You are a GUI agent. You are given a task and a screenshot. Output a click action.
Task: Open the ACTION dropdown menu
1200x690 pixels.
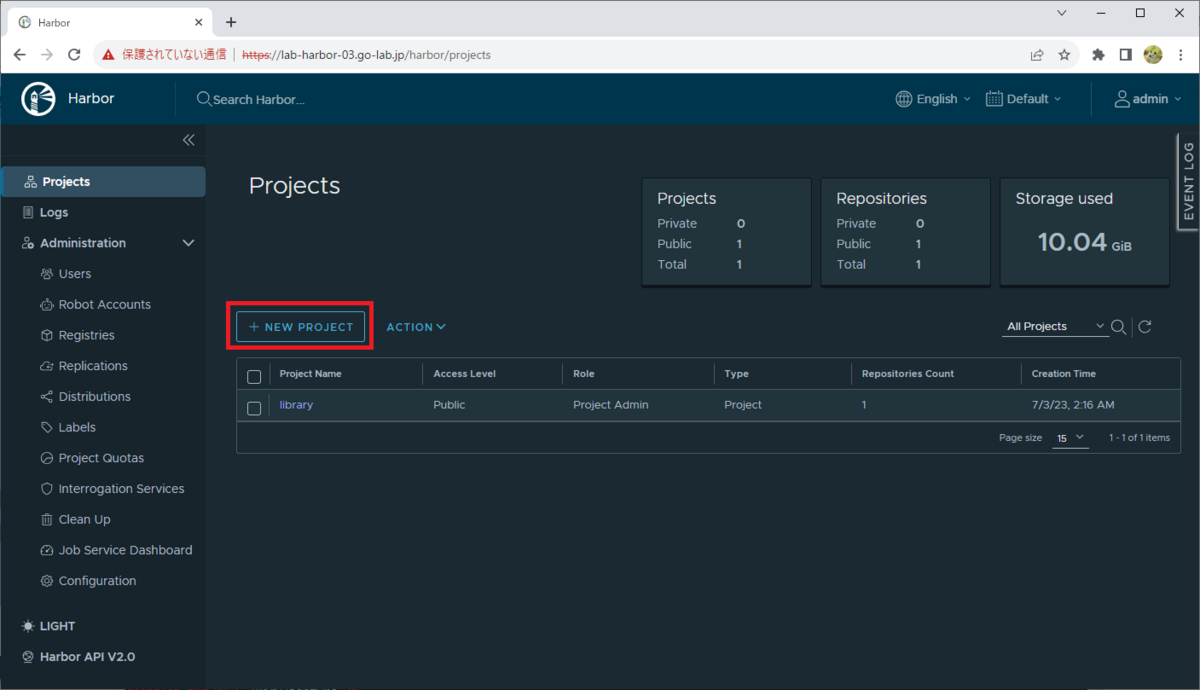416,327
